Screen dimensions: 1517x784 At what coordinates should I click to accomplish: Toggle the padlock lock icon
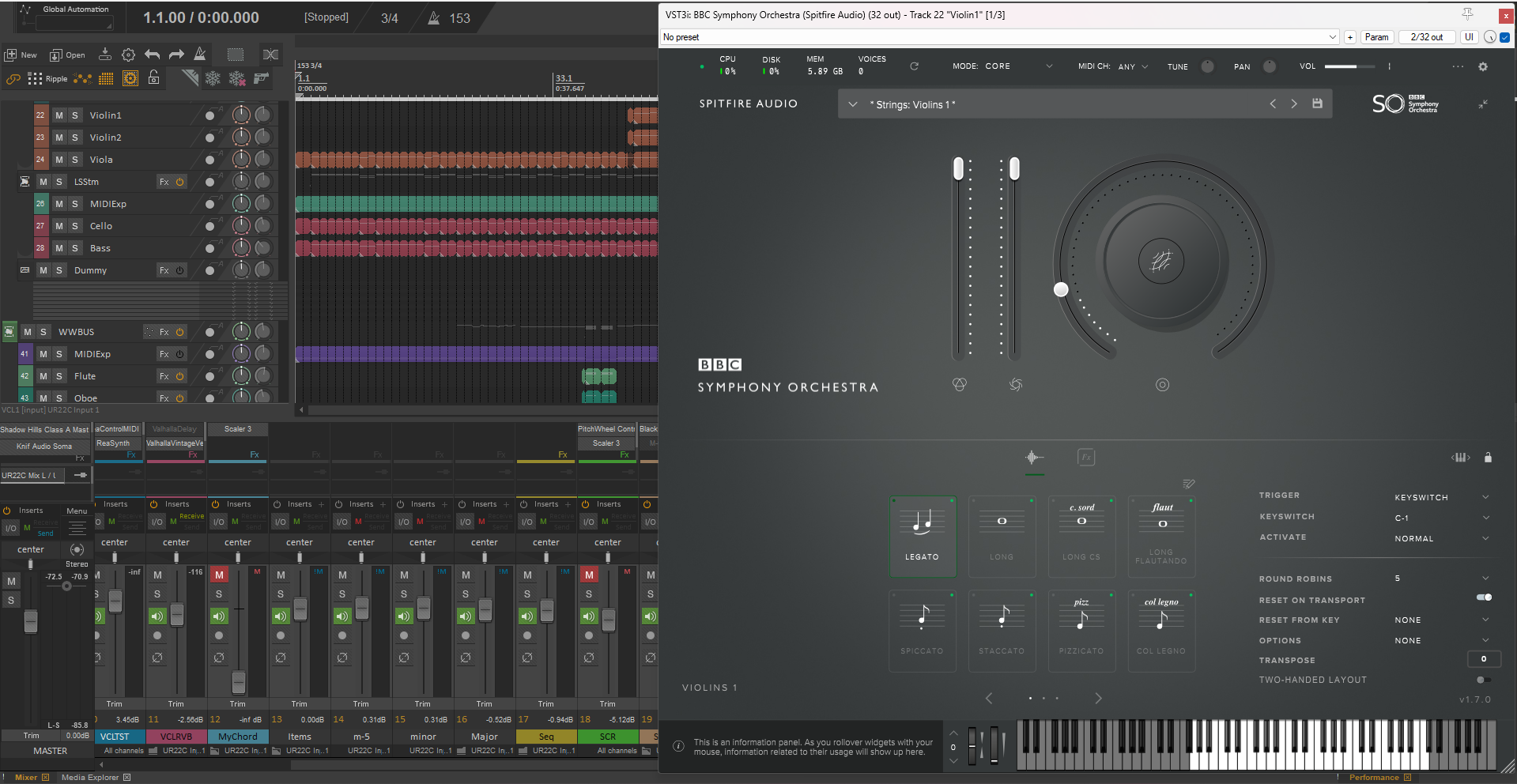click(x=154, y=77)
